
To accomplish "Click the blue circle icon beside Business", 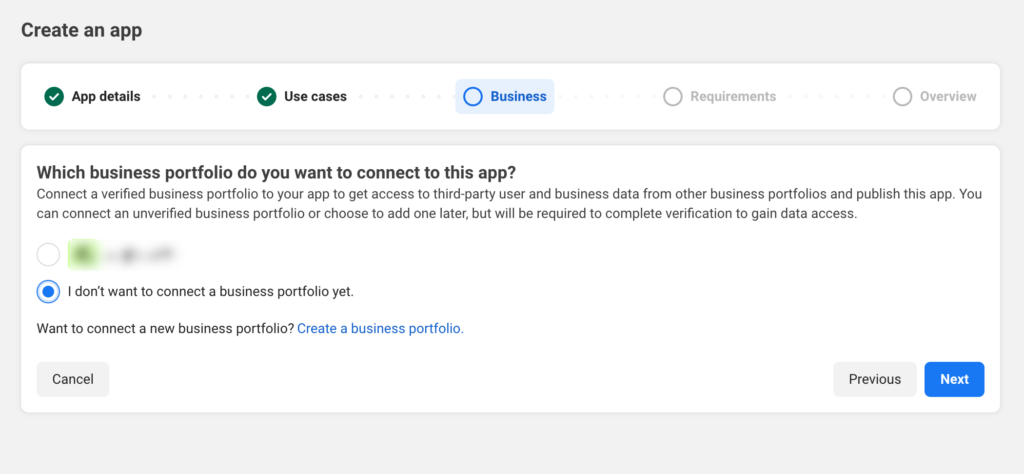I will point(473,97).
